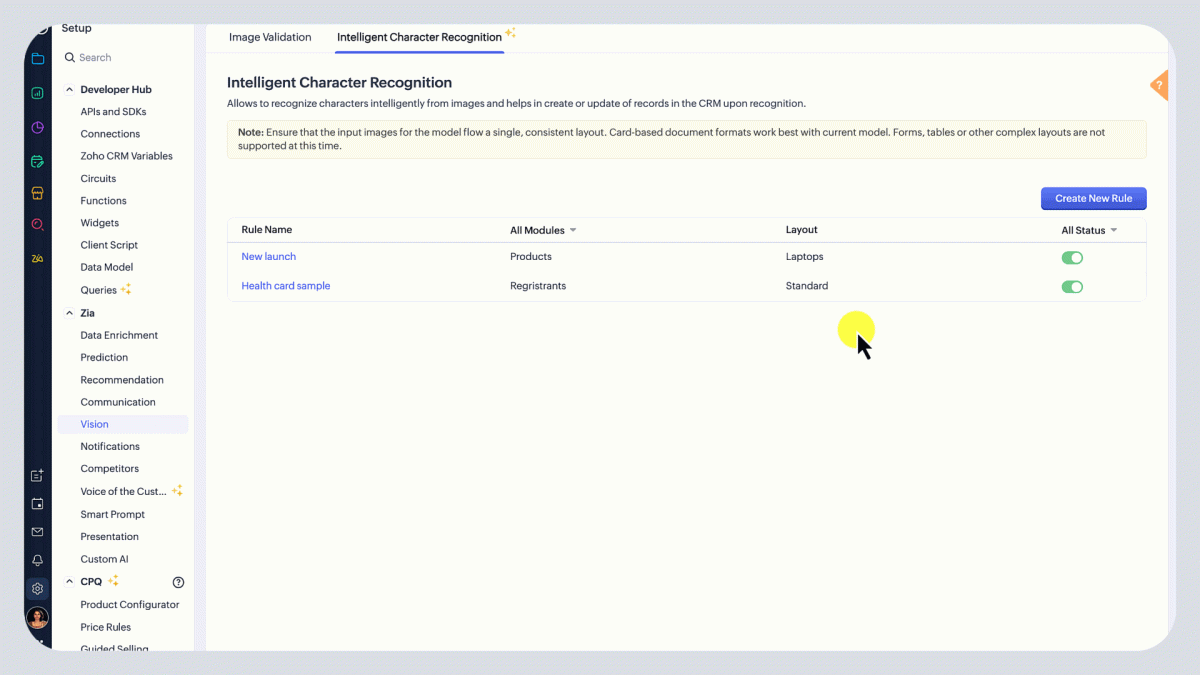
Task: Open Recommendation under Zia
Action: click(x=122, y=380)
